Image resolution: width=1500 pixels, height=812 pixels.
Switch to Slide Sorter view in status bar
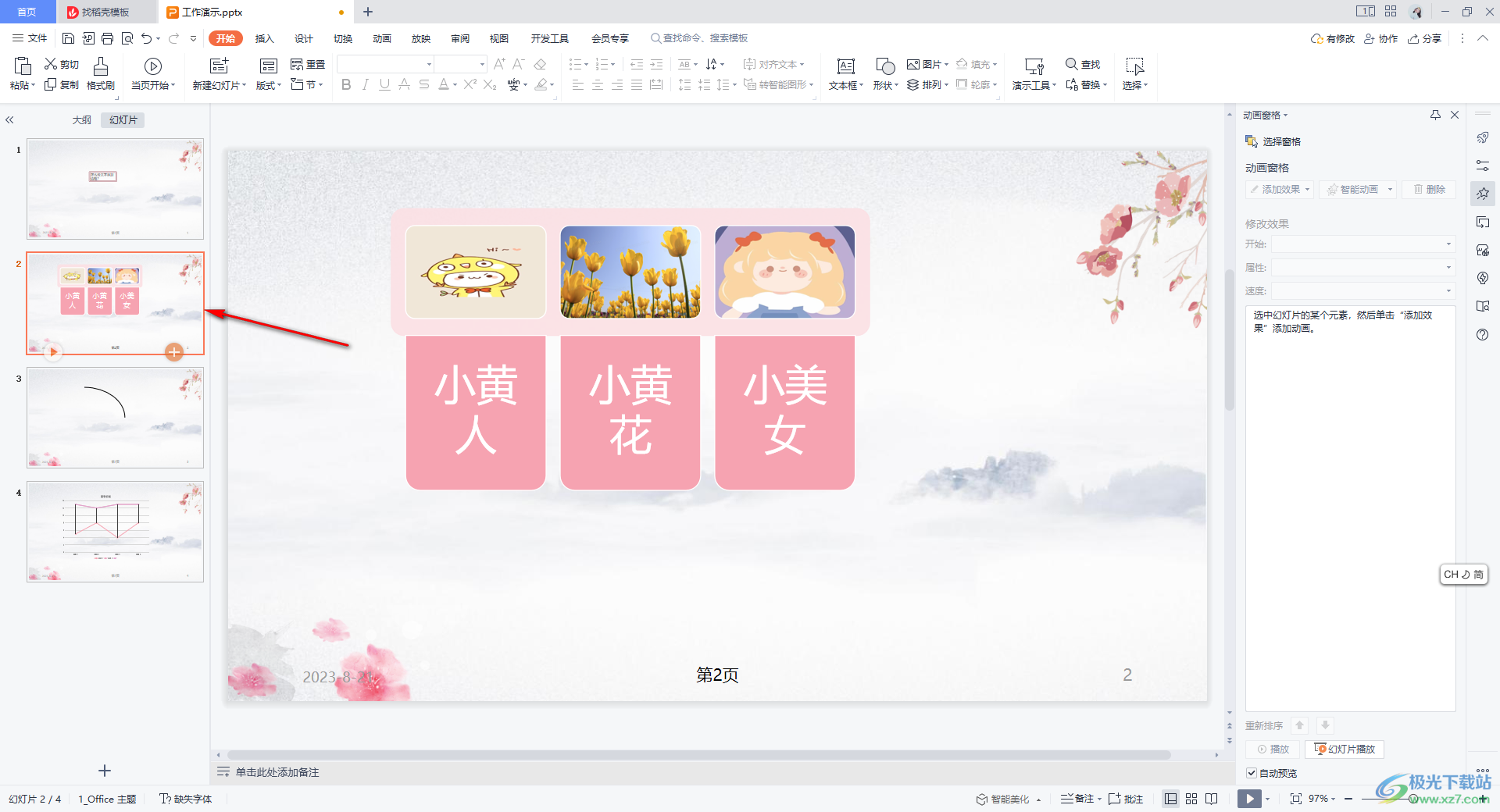coord(1191,799)
